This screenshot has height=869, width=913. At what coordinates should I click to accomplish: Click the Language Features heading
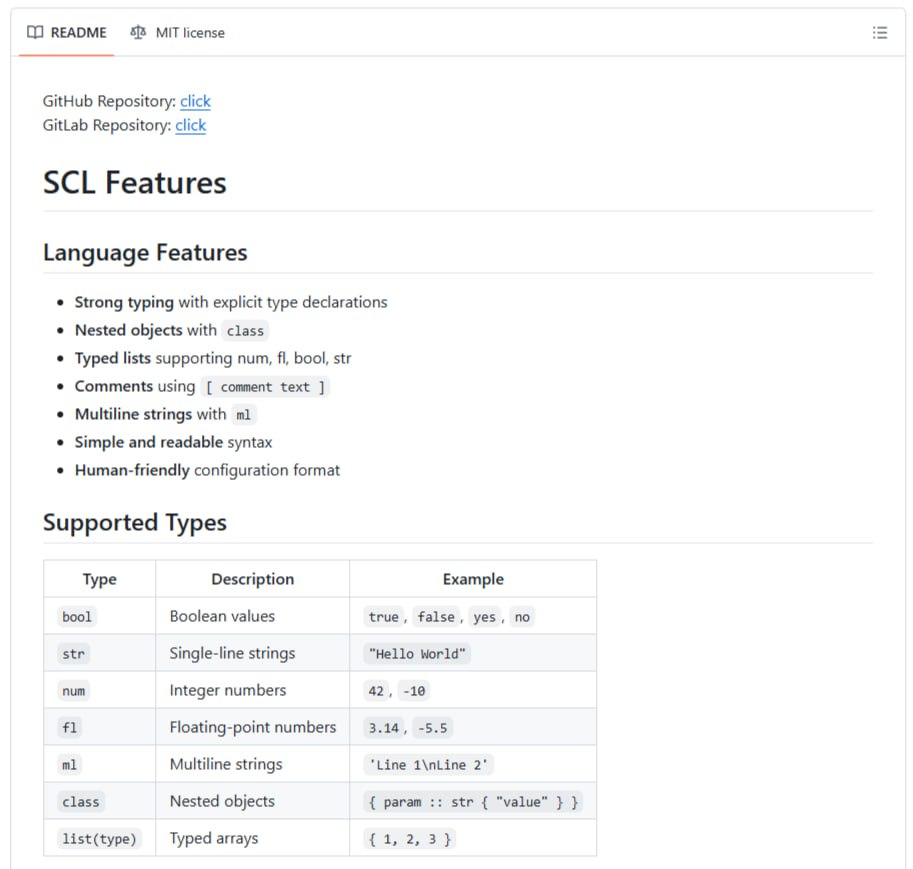tap(145, 253)
